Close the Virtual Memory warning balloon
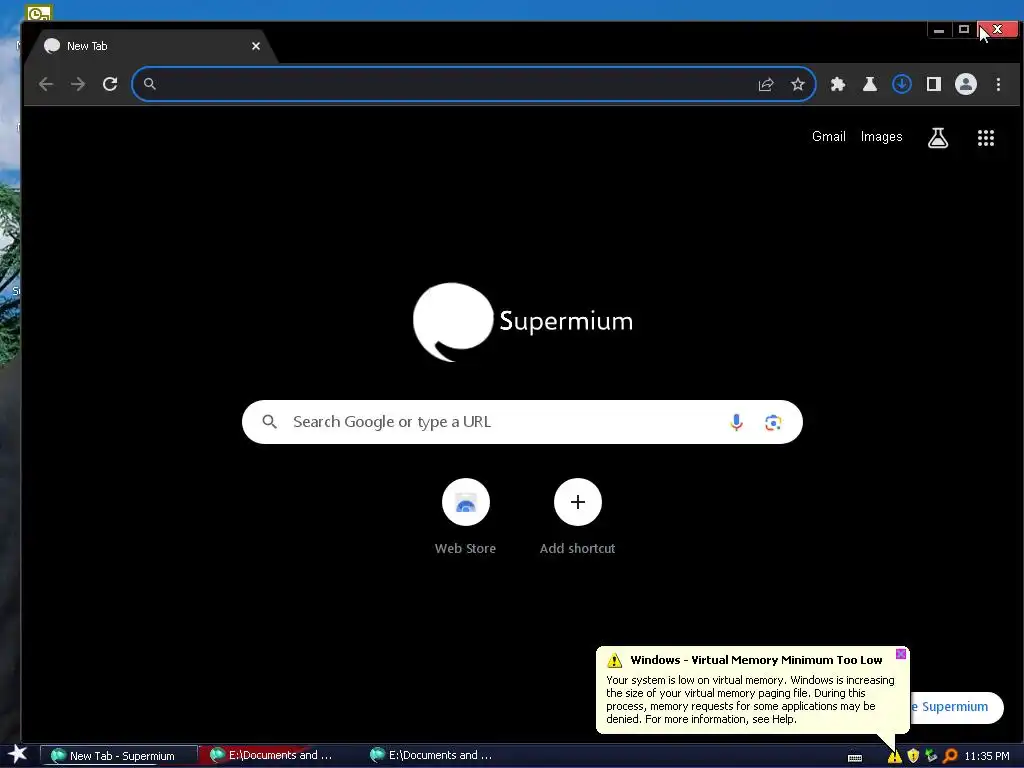The width and height of the screenshot is (1024, 768). [901, 654]
